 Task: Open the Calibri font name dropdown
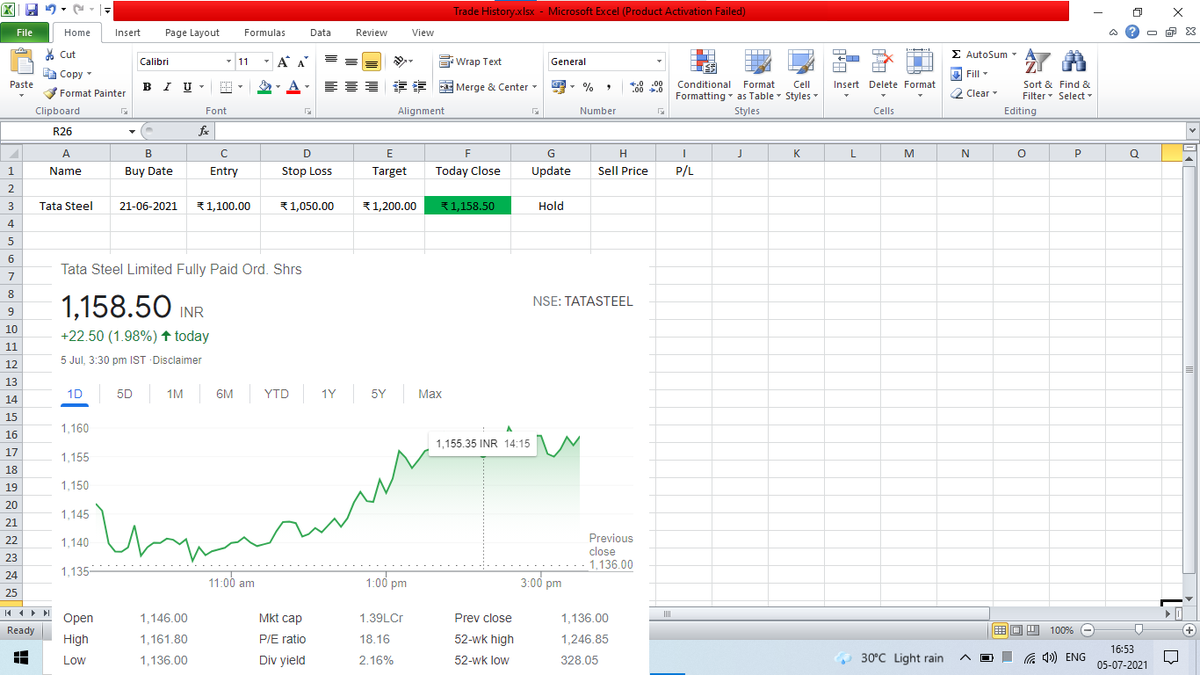228,61
